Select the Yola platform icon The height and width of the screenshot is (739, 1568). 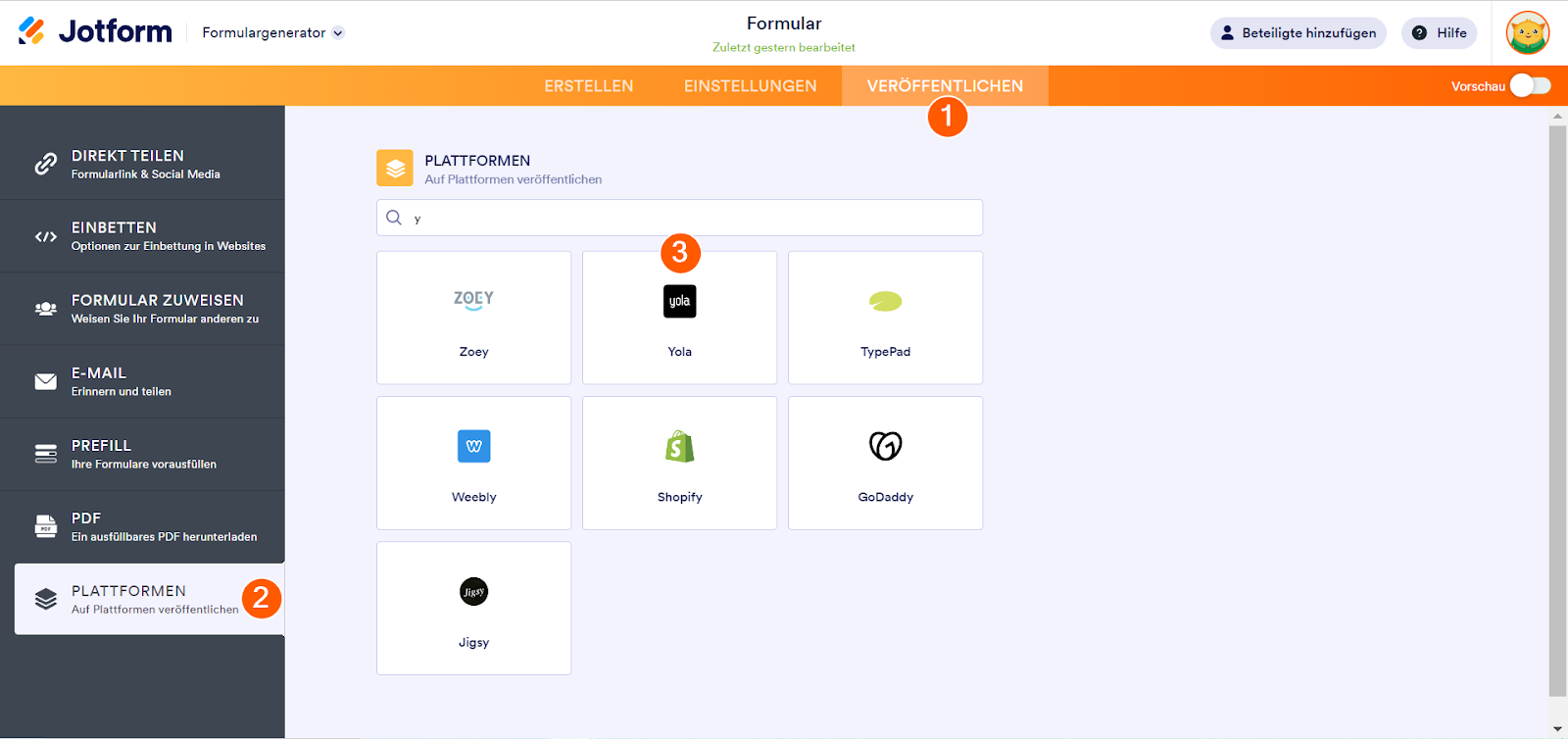pyautogui.click(x=680, y=301)
